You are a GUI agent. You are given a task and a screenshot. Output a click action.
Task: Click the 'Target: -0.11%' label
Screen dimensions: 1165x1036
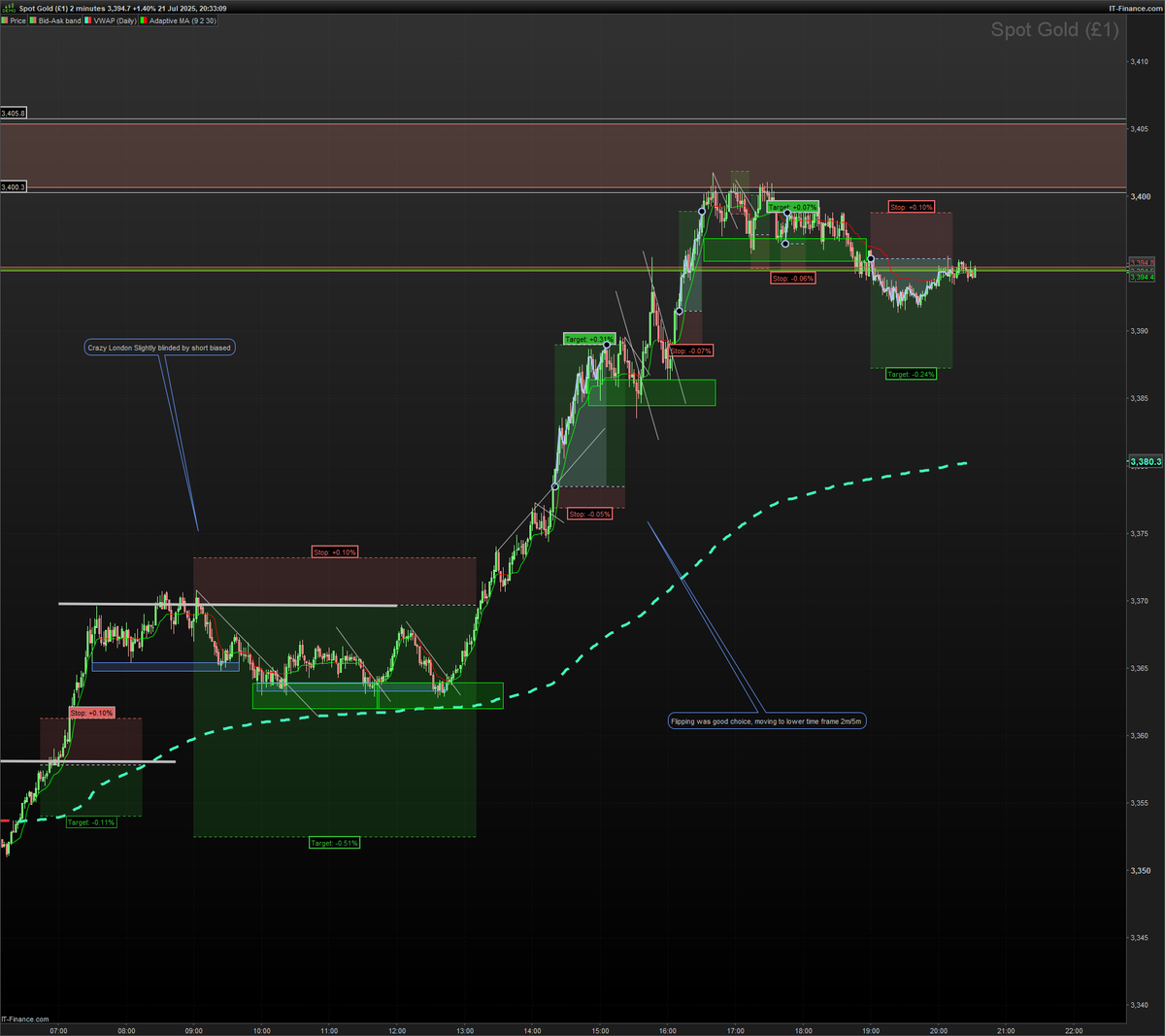[91, 822]
